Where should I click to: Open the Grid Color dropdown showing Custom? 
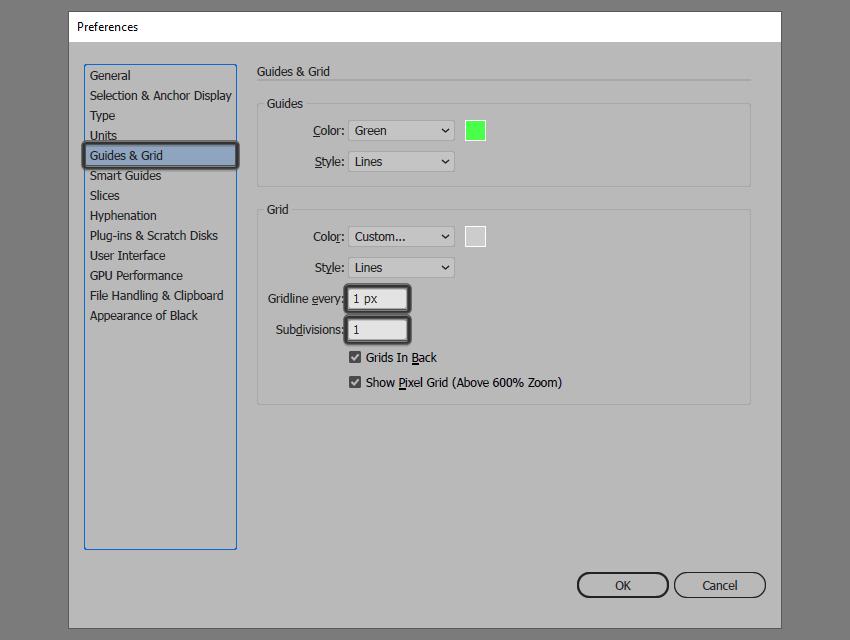tap(401, 236)
